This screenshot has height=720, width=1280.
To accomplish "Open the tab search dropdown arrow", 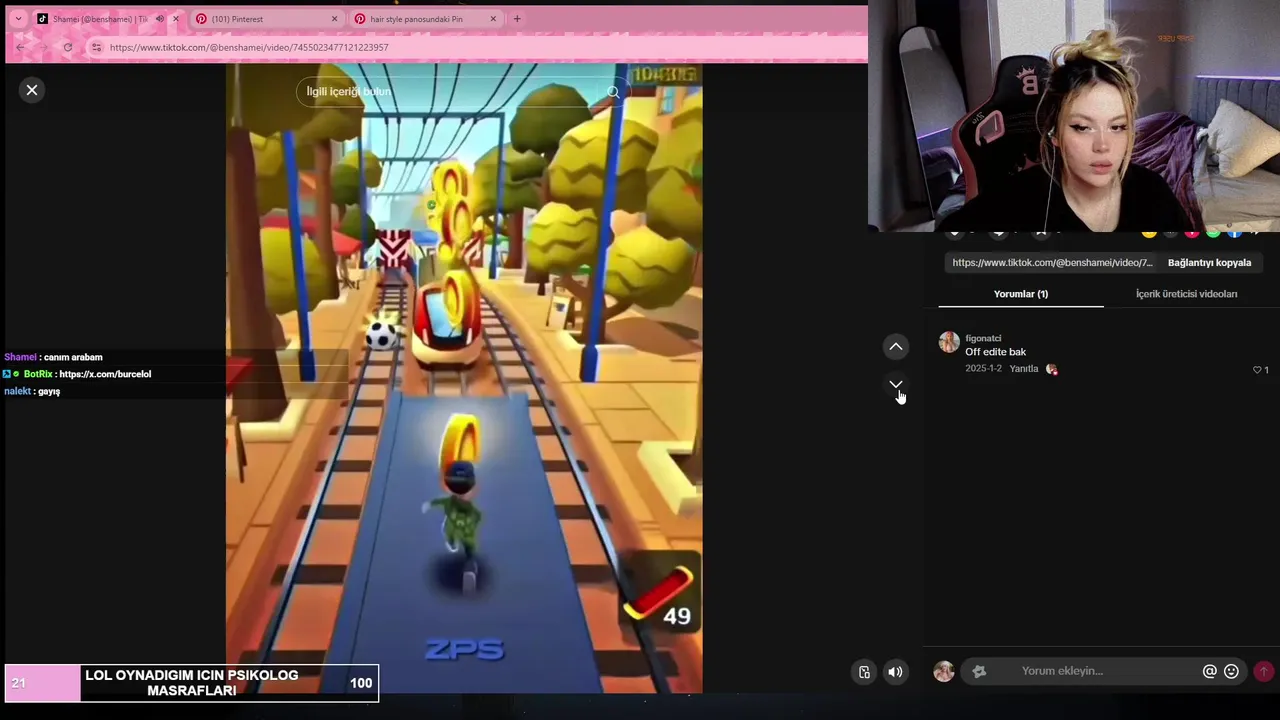I will pyautogui.click(x=18, y=19).
